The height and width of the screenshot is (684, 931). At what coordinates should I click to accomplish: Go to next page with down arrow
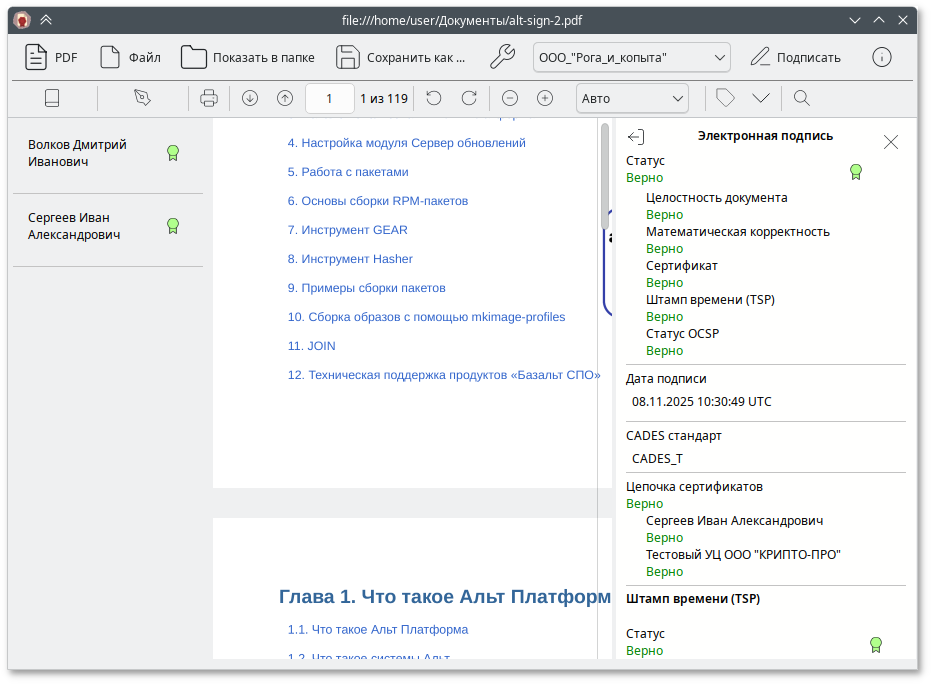coord(250,98)
